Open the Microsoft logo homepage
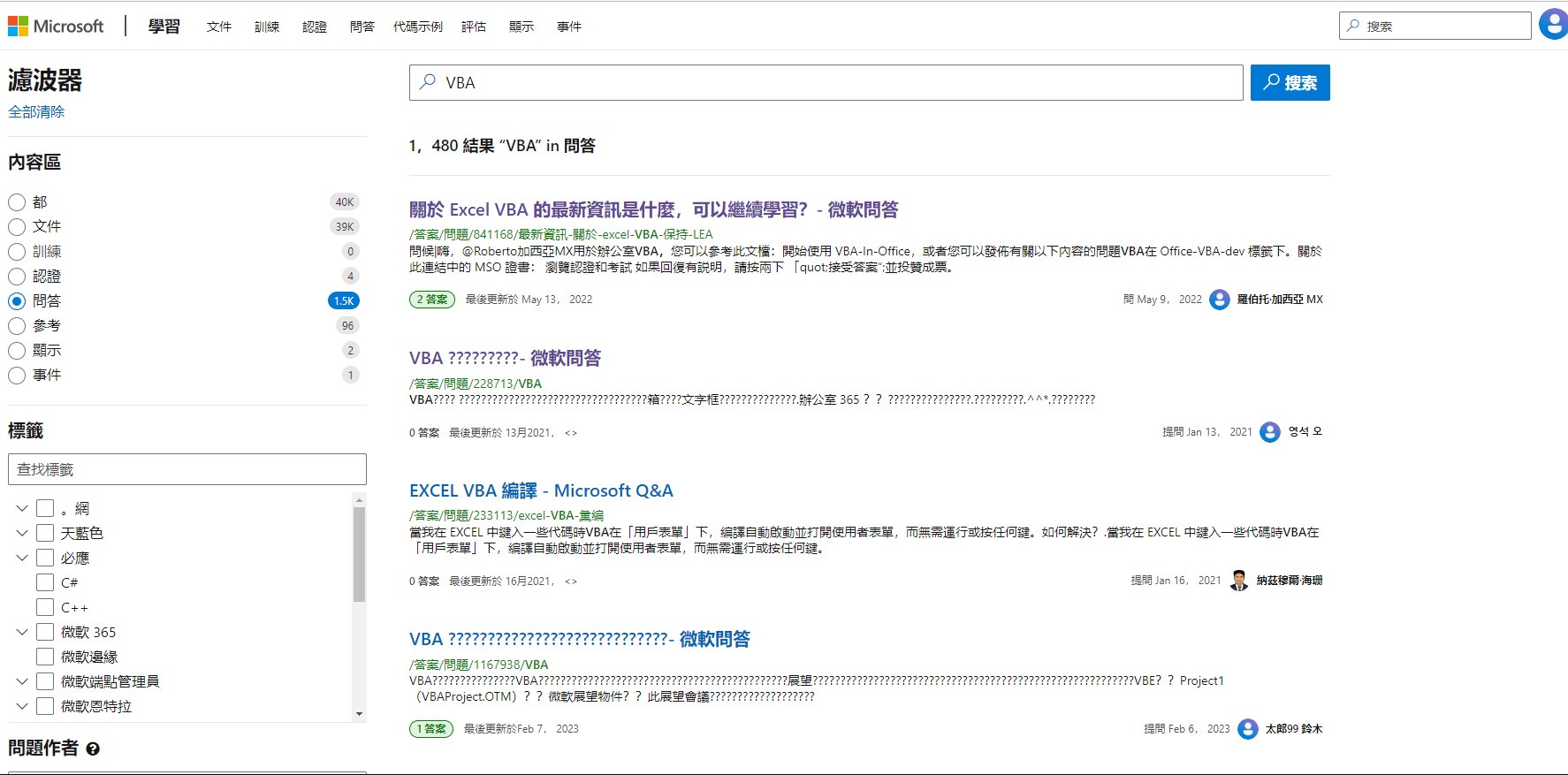 point(56,27)
